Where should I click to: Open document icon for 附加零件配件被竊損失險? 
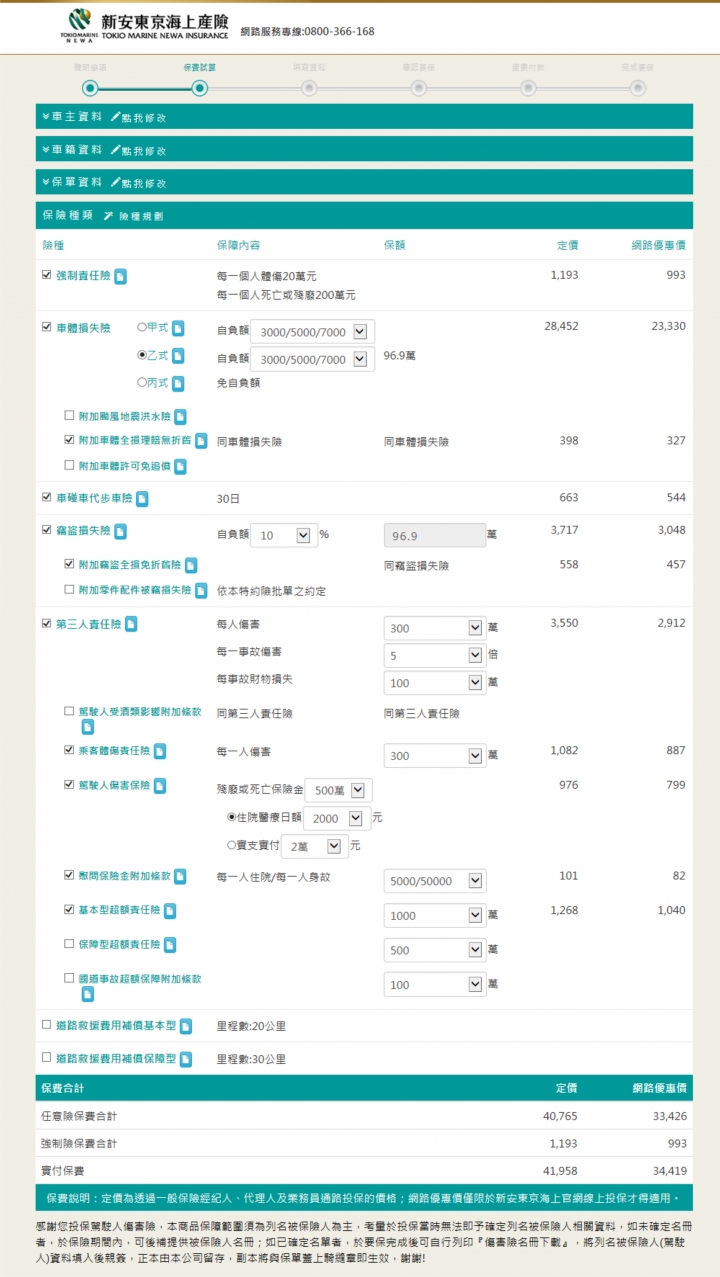coord(201,591)
